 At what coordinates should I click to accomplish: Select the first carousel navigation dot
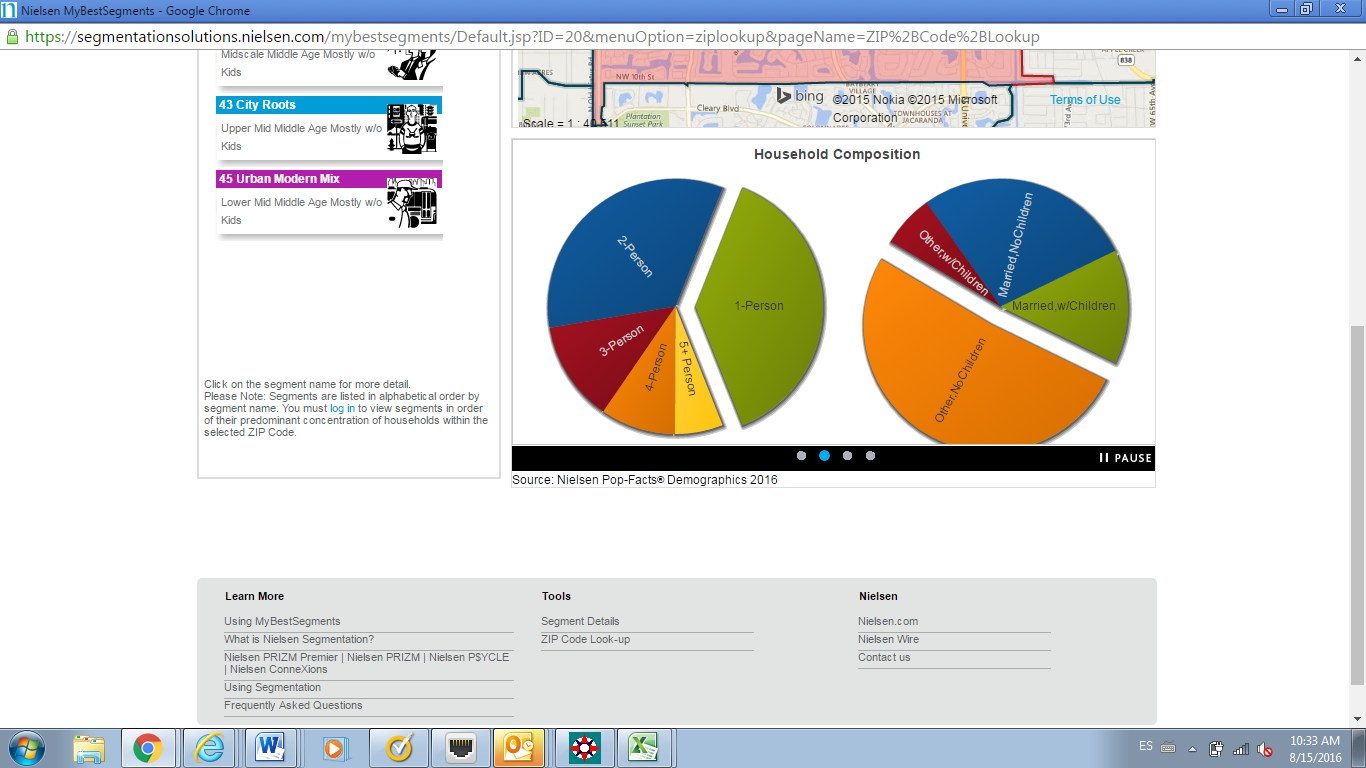coord(802,455)
